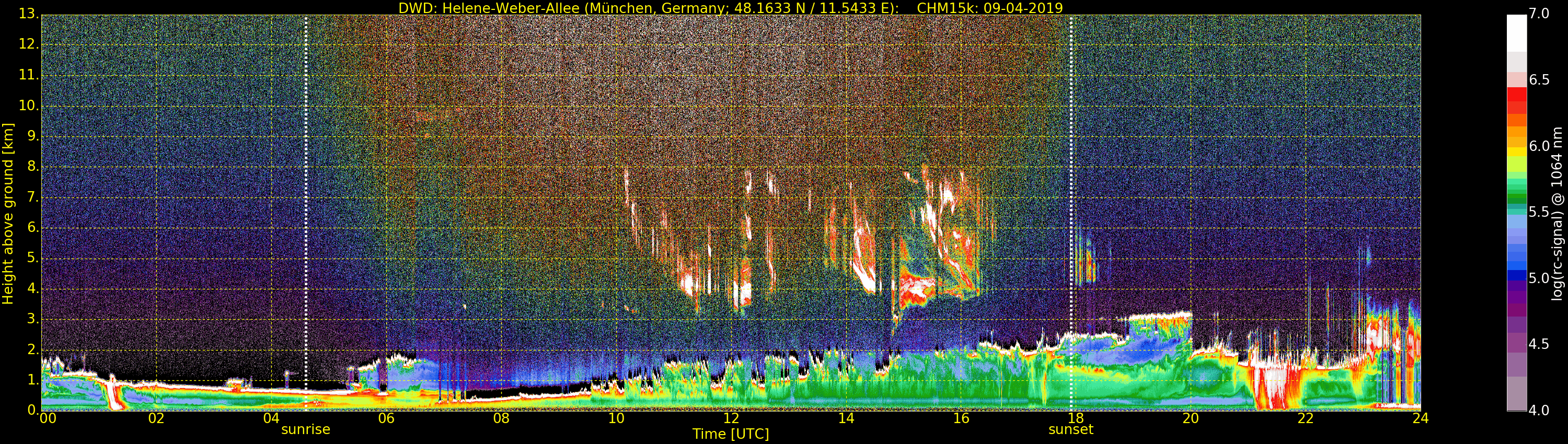Click the 'CHM15k: 09-04-2019' text in the title
The width and height of the screenshot is (1568, 444).
[990, 8]
